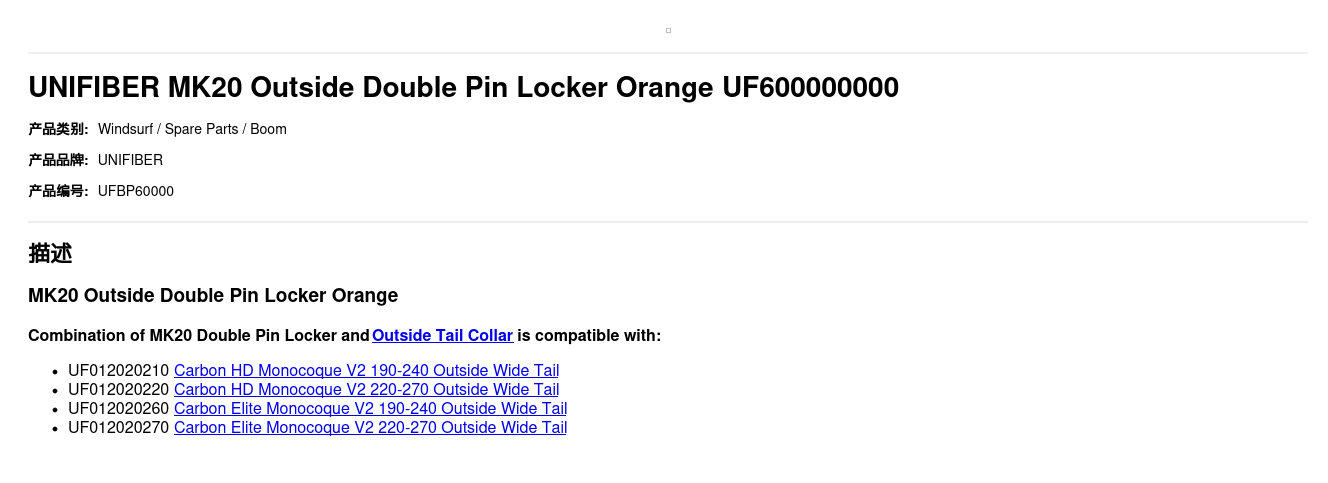
Task: Click the 描述 section heading
Action: pos(50,253)
